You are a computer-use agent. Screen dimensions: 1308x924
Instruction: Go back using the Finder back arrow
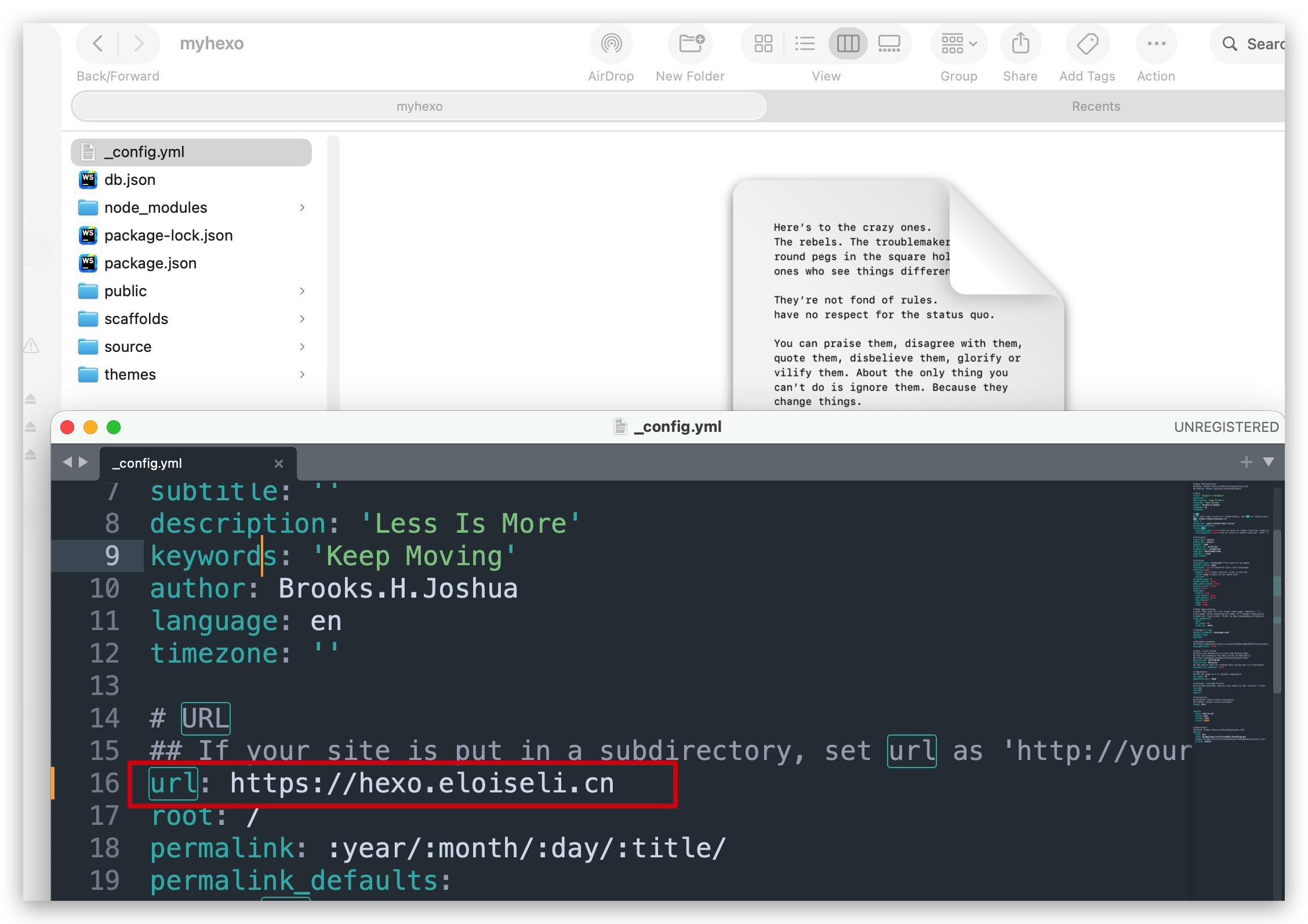[98, 43]
